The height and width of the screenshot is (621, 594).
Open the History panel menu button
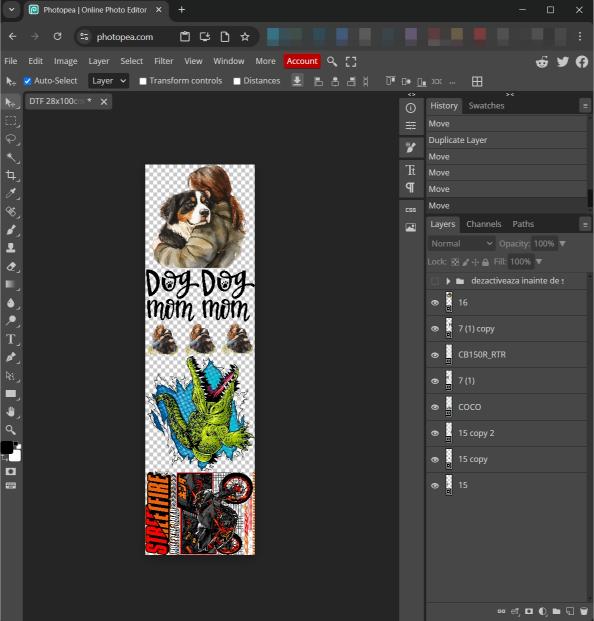[x=585, y=106]
